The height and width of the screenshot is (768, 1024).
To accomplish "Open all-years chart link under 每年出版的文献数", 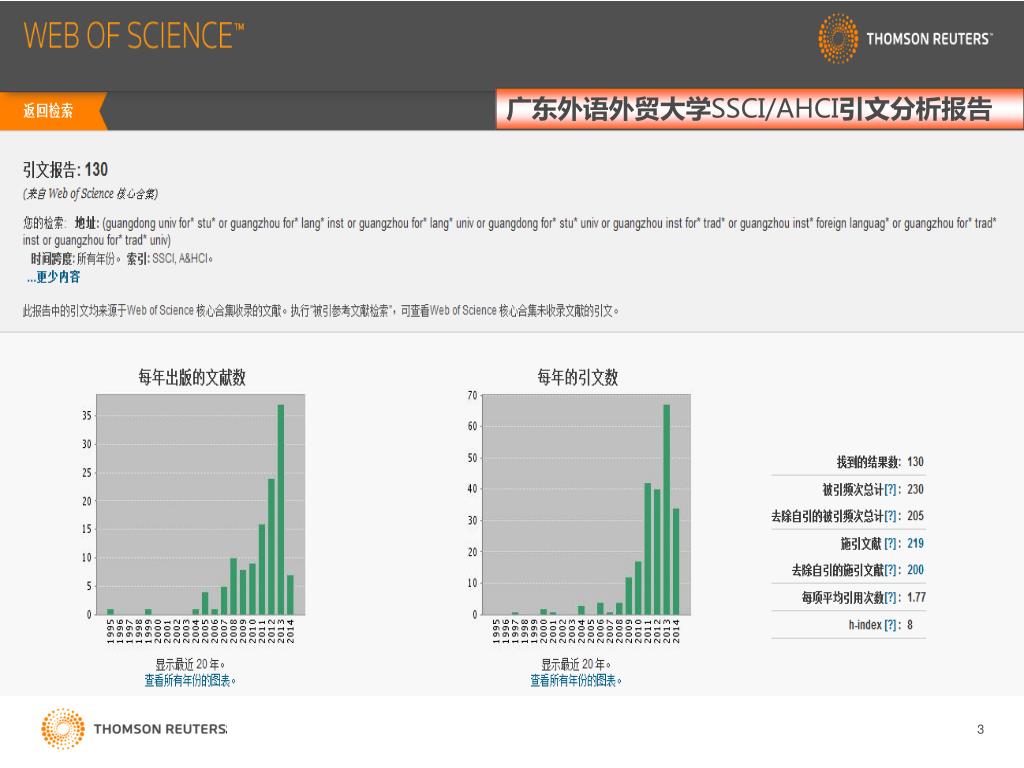I will click(190, 680).
